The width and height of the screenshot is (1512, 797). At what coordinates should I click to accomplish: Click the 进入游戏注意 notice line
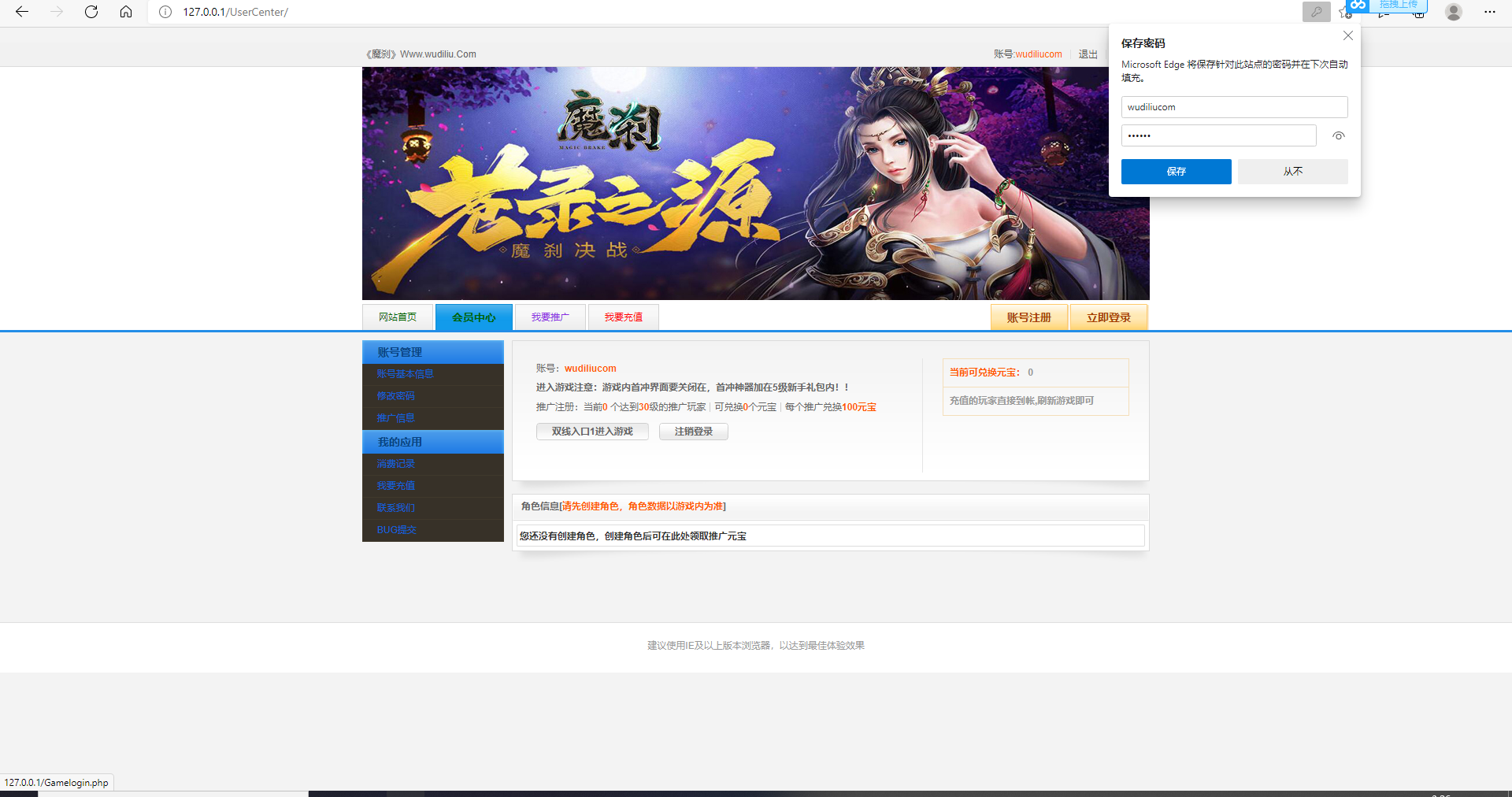coord(692,387)
